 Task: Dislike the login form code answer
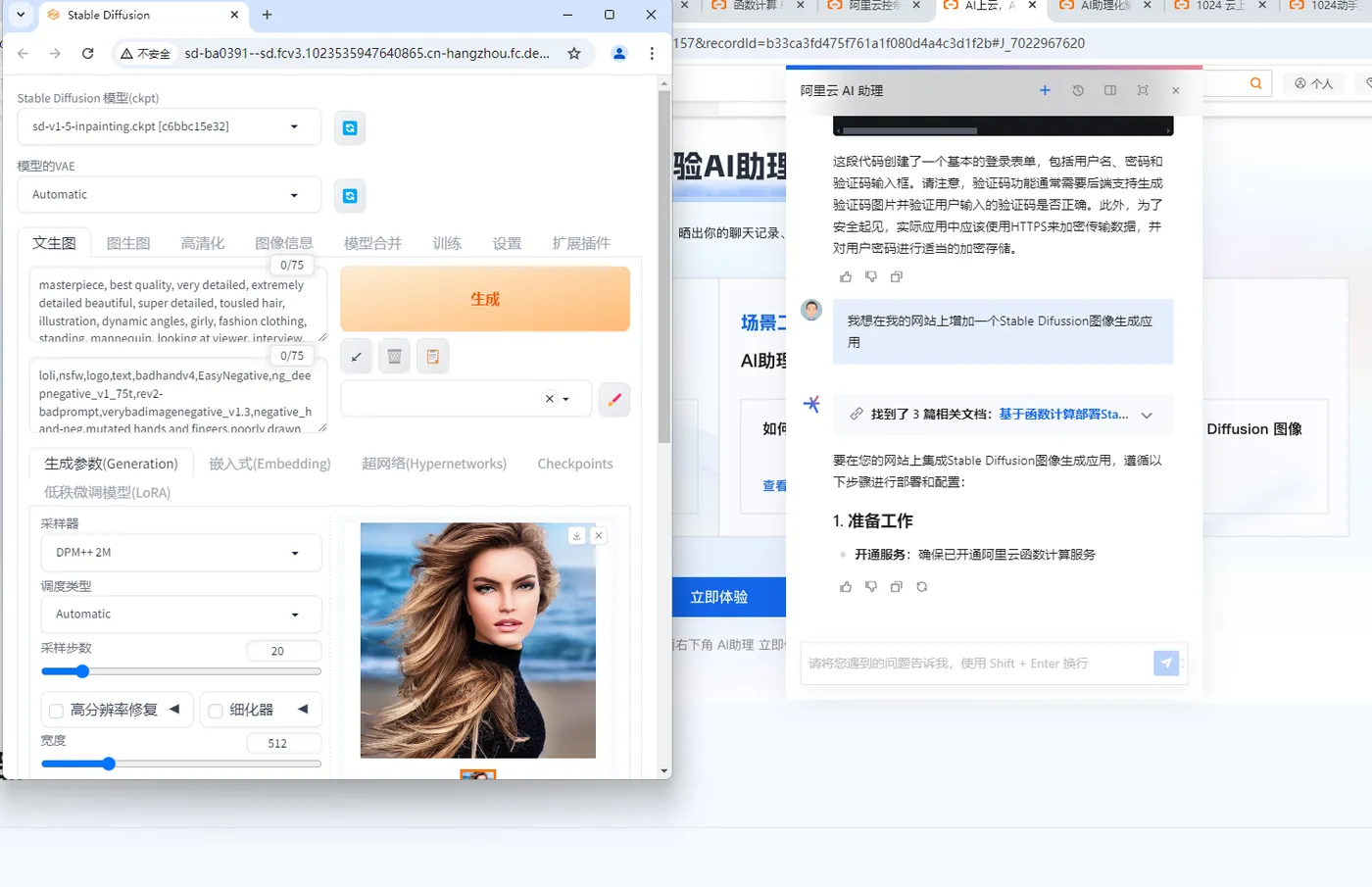coord(871,277)
